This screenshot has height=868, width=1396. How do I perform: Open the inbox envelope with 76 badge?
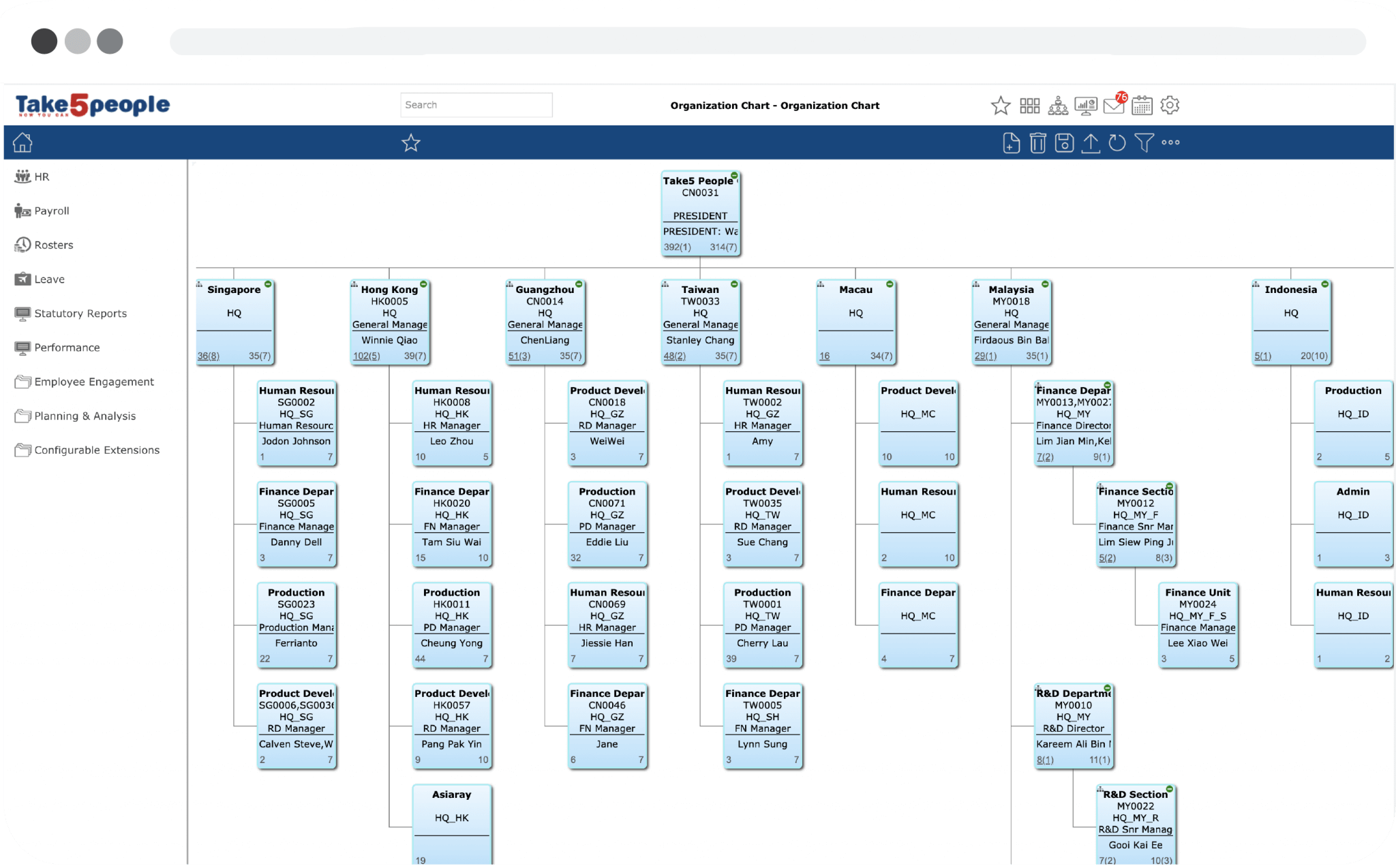point(1114,106)
